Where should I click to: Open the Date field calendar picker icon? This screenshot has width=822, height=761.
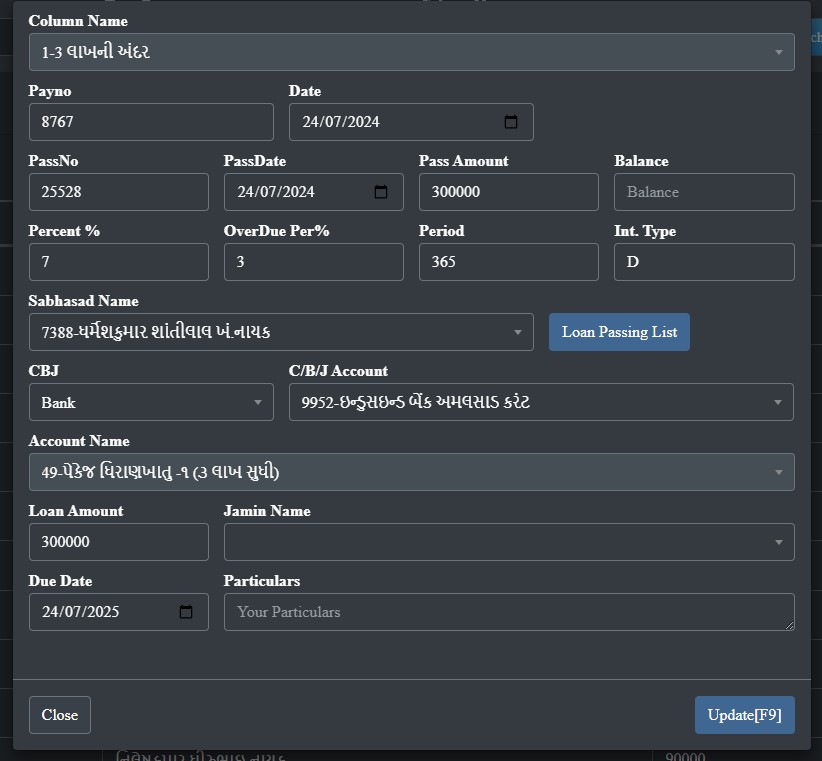pyautogui.click(x=511, y=122)
